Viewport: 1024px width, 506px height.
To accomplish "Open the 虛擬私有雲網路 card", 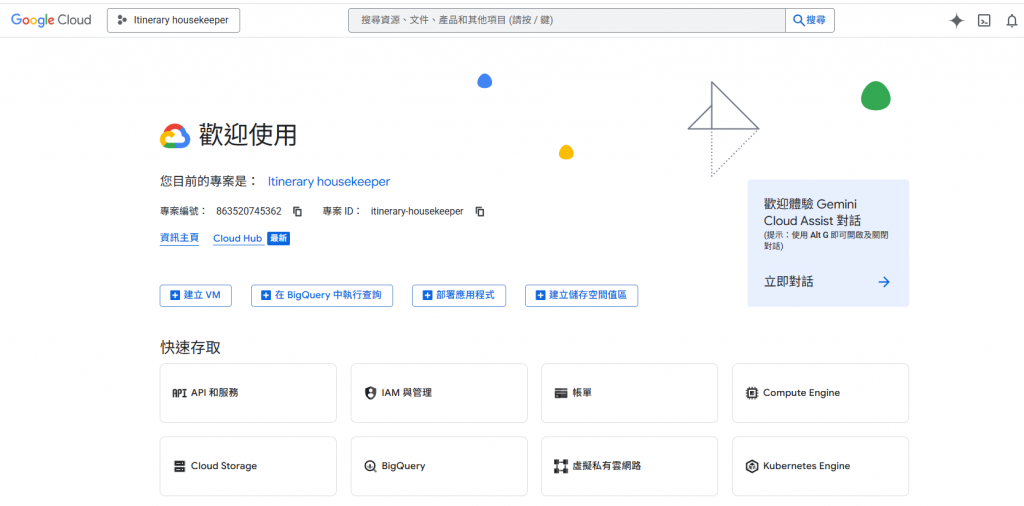I will (x=630, y=466).
